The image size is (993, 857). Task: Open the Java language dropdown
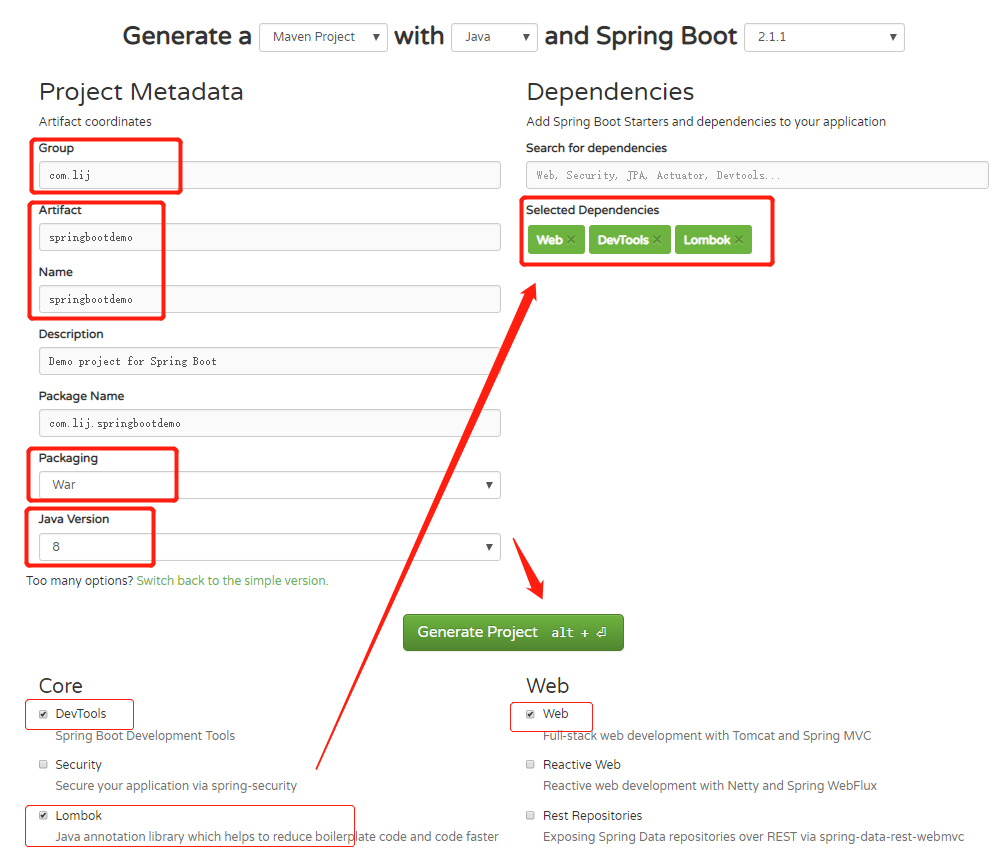click(494, 37)
